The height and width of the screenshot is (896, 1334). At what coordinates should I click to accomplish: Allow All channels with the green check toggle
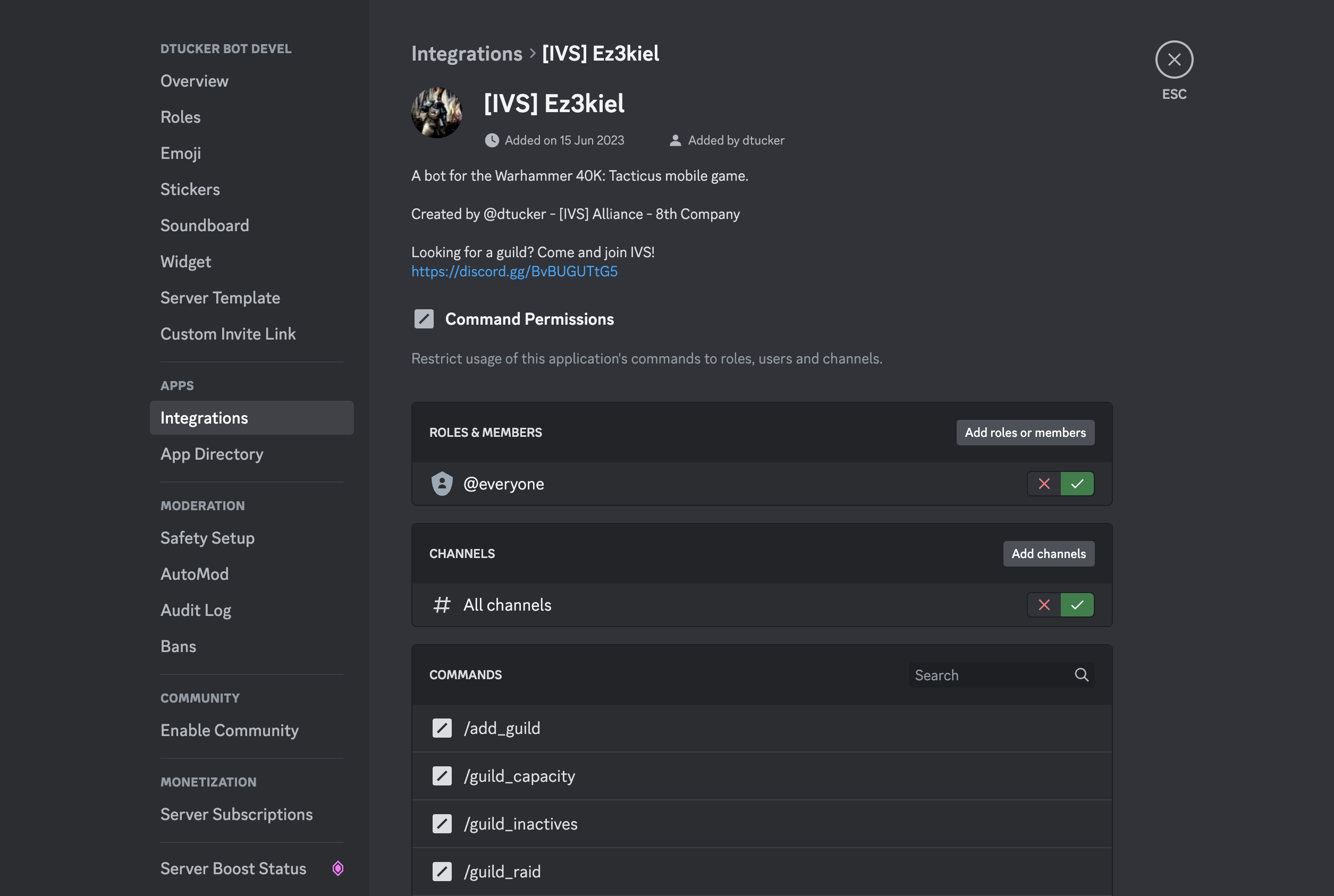click(1077, 605)
